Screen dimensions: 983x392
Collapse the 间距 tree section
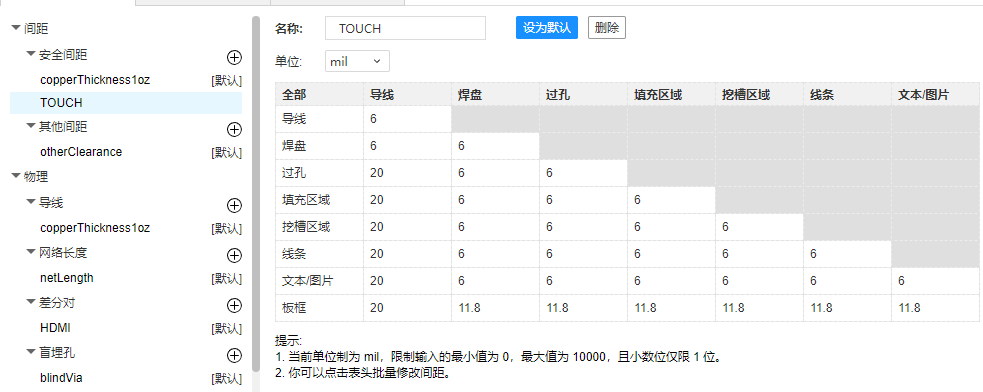(x=16, y=28)
